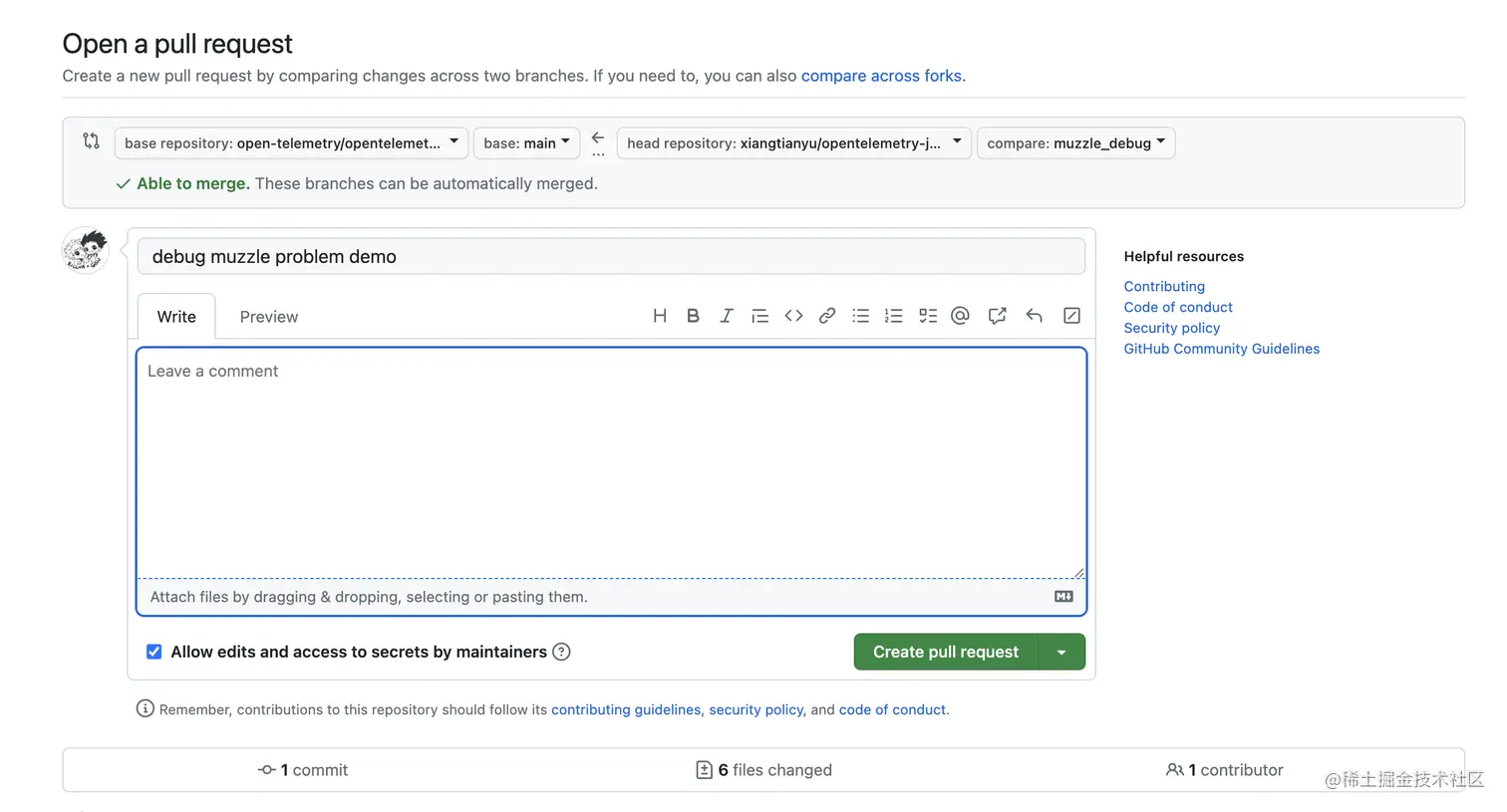Switch to the Preview tab
Screen dimensions: 1507x812
point(269,316)
